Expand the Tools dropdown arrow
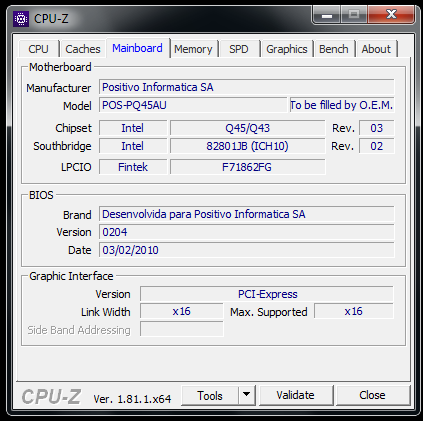 coord(247,396)
